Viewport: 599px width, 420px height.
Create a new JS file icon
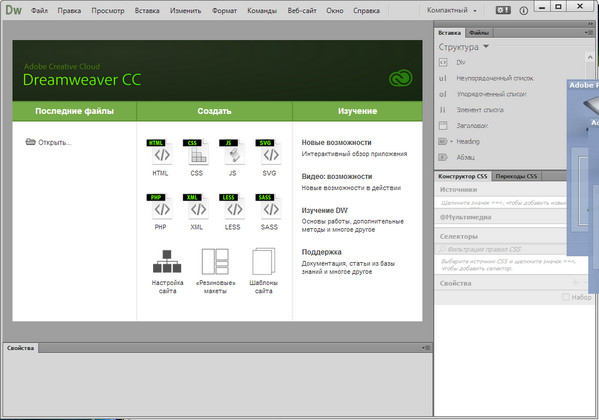click(x=233, y=152)
